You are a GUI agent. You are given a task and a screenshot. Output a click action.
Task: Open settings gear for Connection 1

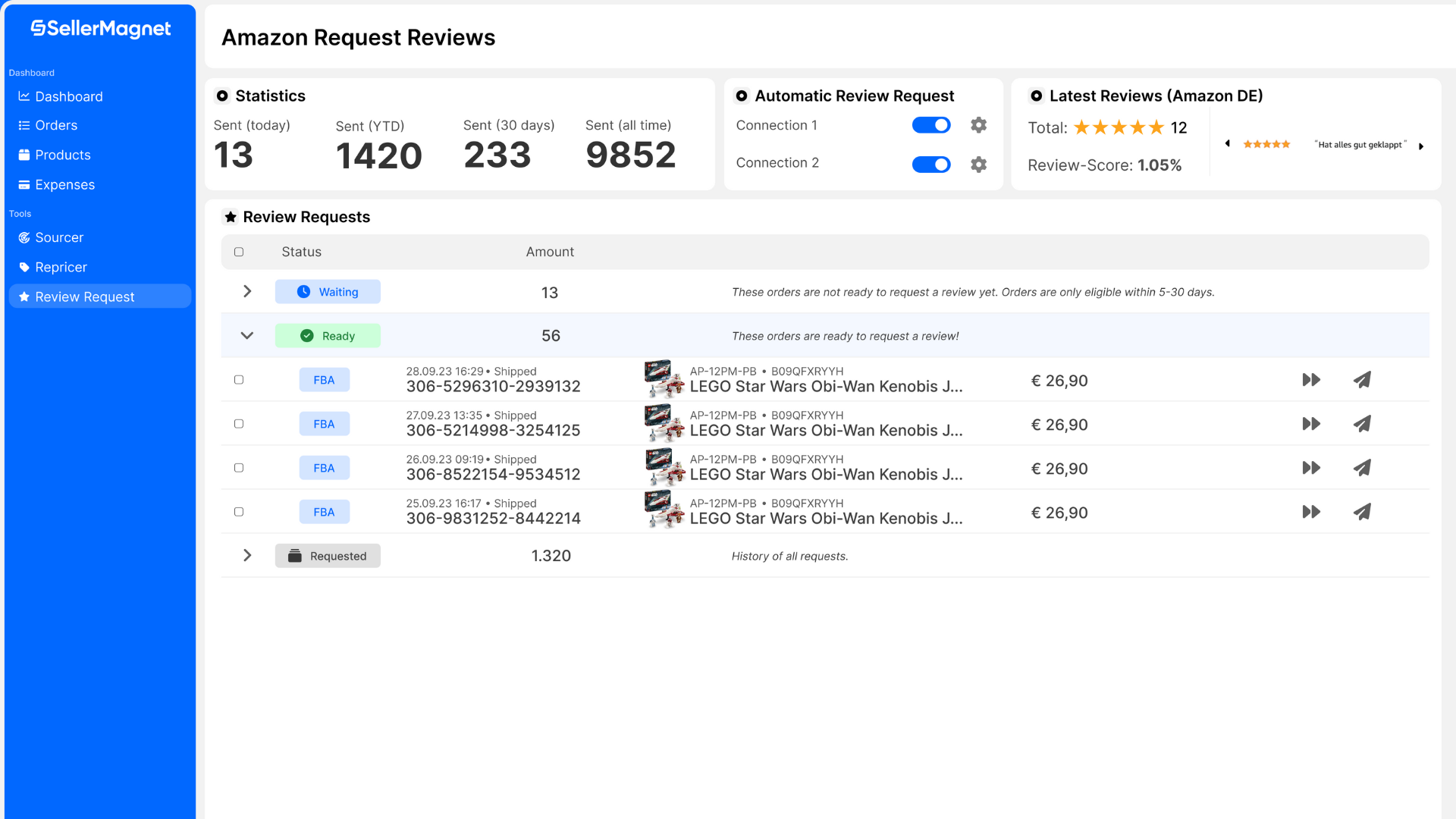pos(978,125)
